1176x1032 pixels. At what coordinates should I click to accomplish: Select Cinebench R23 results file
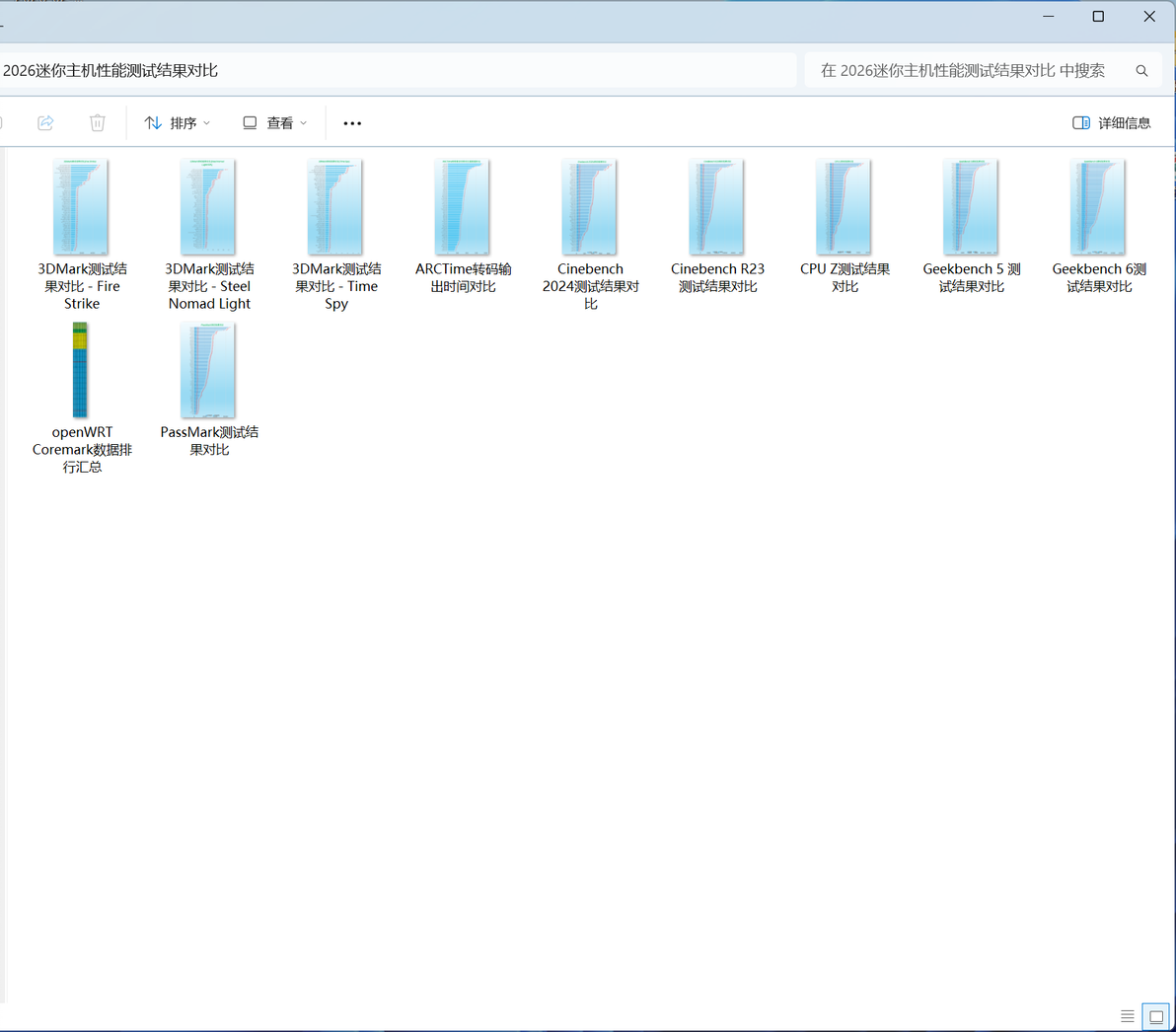pos(718,227)
